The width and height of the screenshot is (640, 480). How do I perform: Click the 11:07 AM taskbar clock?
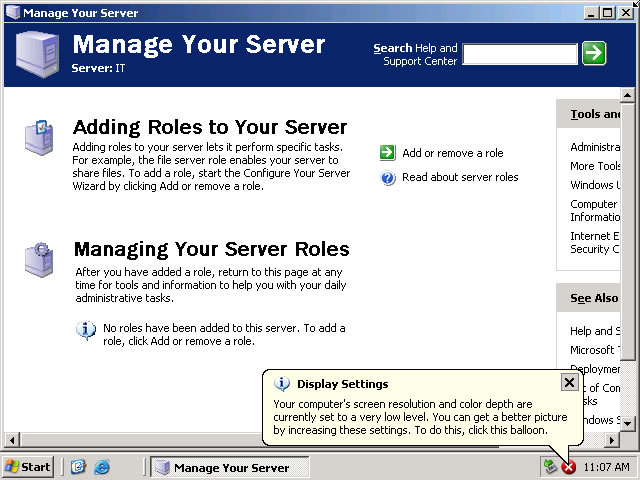pyautogui.click(x=606, y=467)
